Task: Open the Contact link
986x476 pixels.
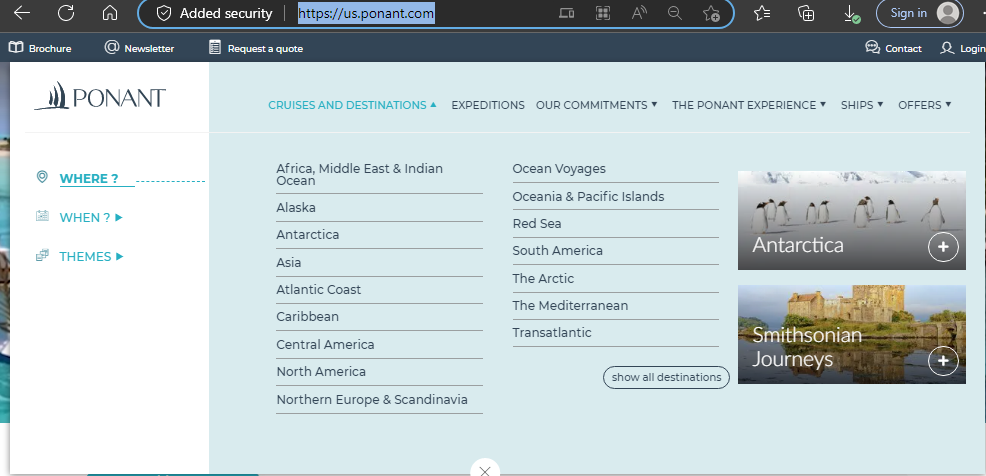Action: point(903,48)
